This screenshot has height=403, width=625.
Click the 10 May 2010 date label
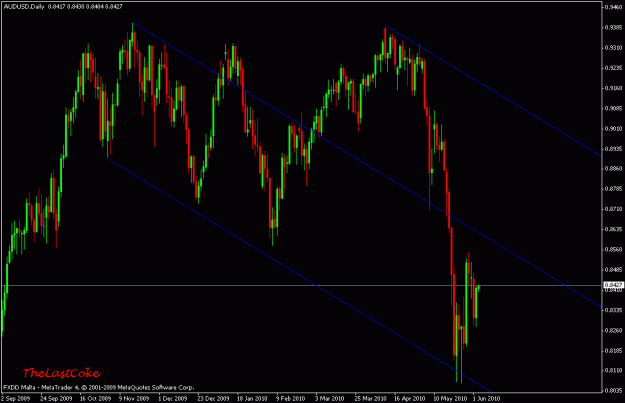(x=450, y=398)
